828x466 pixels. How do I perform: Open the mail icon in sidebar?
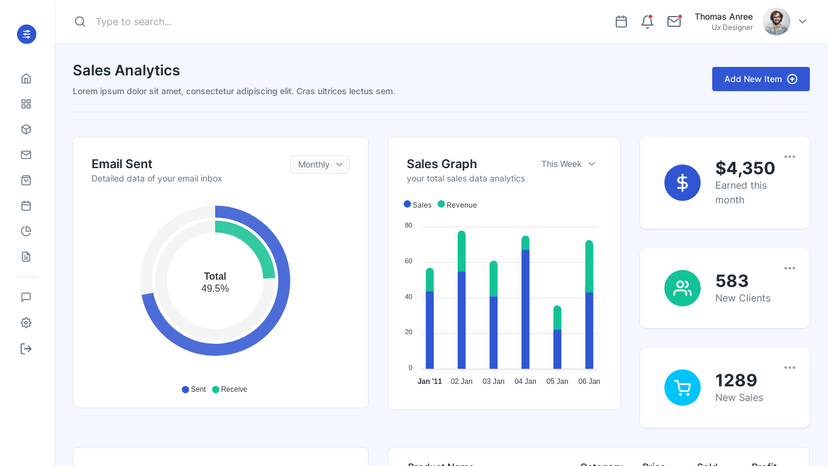point(26,155)
